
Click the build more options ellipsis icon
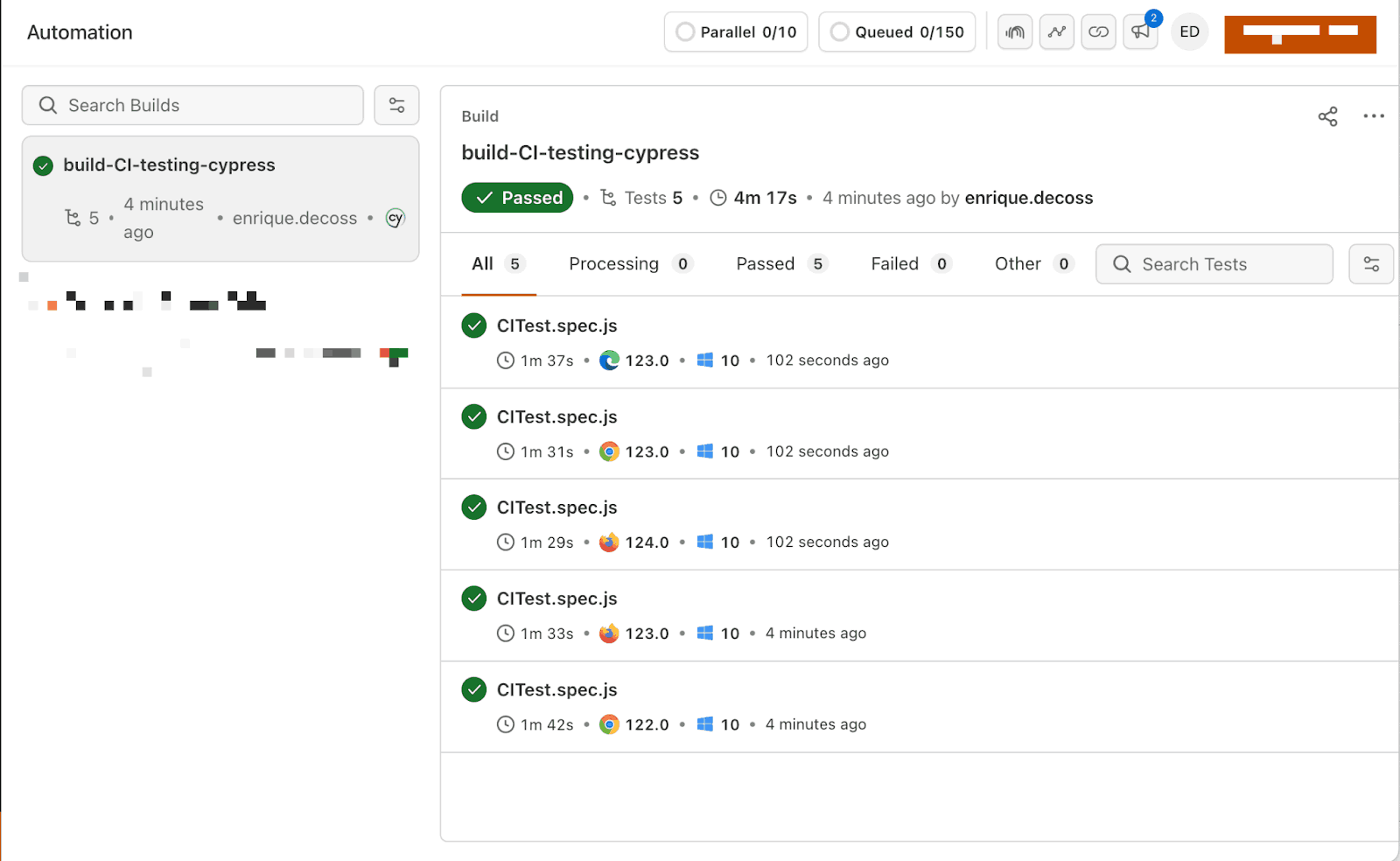point(1373,115)
